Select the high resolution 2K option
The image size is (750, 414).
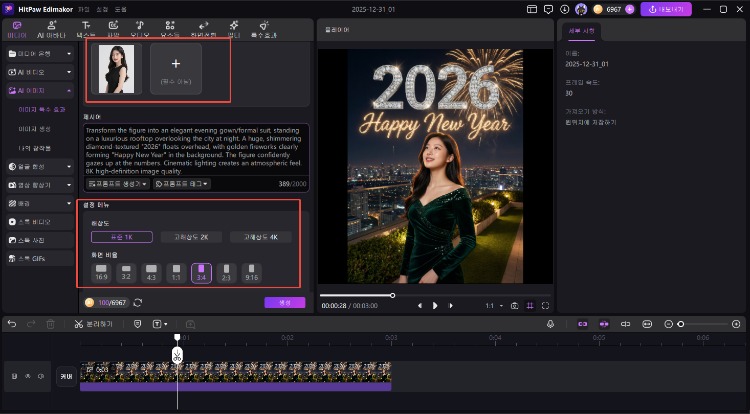(191, 237)
